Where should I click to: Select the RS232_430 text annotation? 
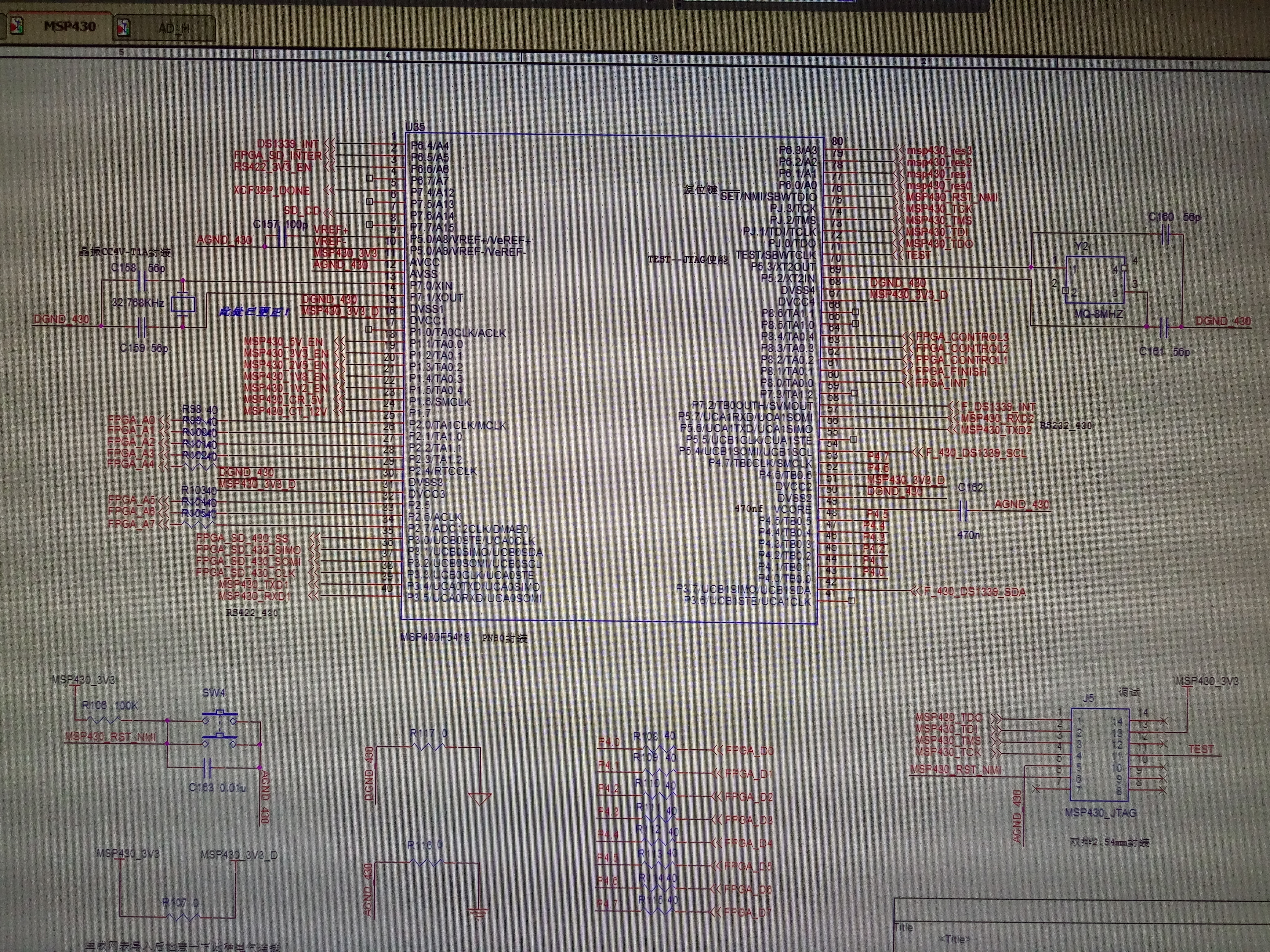[x=1065, y=426]
